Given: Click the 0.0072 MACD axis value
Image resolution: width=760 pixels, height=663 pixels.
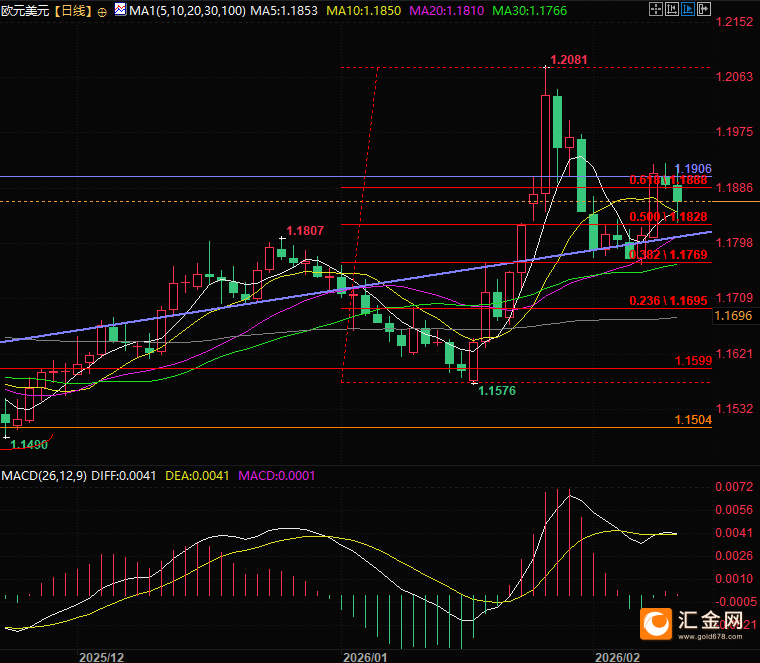Looking at the screenshot, I should pyautogui.click(x=734, y=487).
